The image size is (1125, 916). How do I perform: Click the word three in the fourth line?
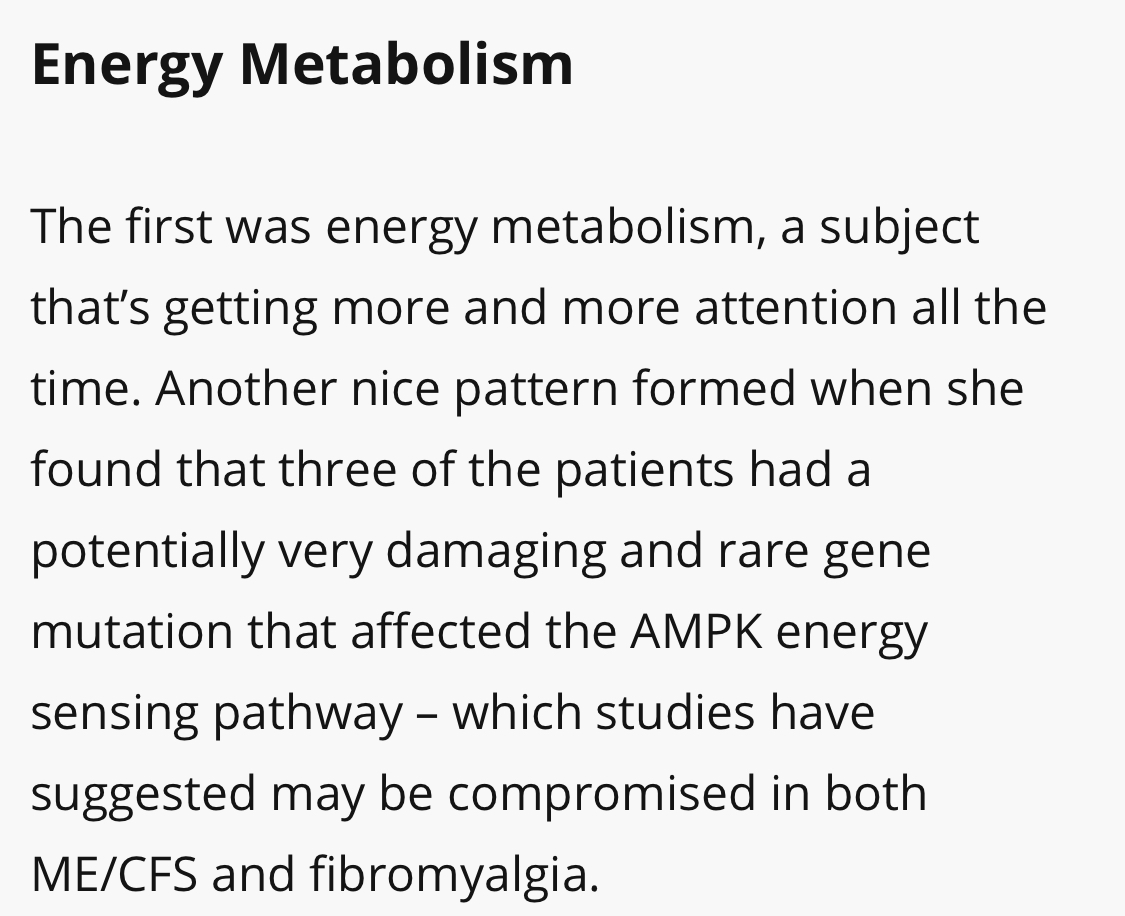[337, 469]
